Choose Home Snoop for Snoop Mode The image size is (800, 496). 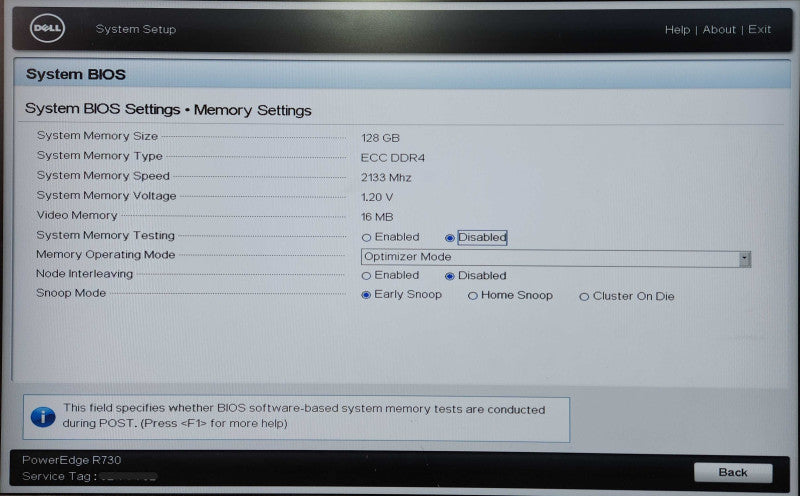point(472,295)
